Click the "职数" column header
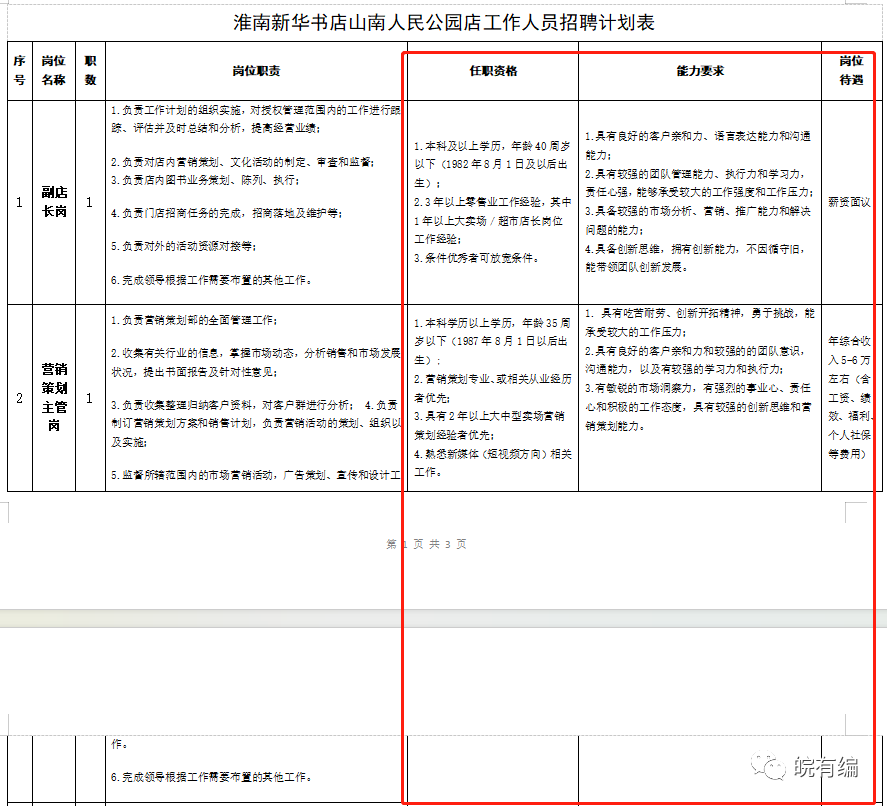The width and height of the screenshot is (887, 806). tap(91, 71)
